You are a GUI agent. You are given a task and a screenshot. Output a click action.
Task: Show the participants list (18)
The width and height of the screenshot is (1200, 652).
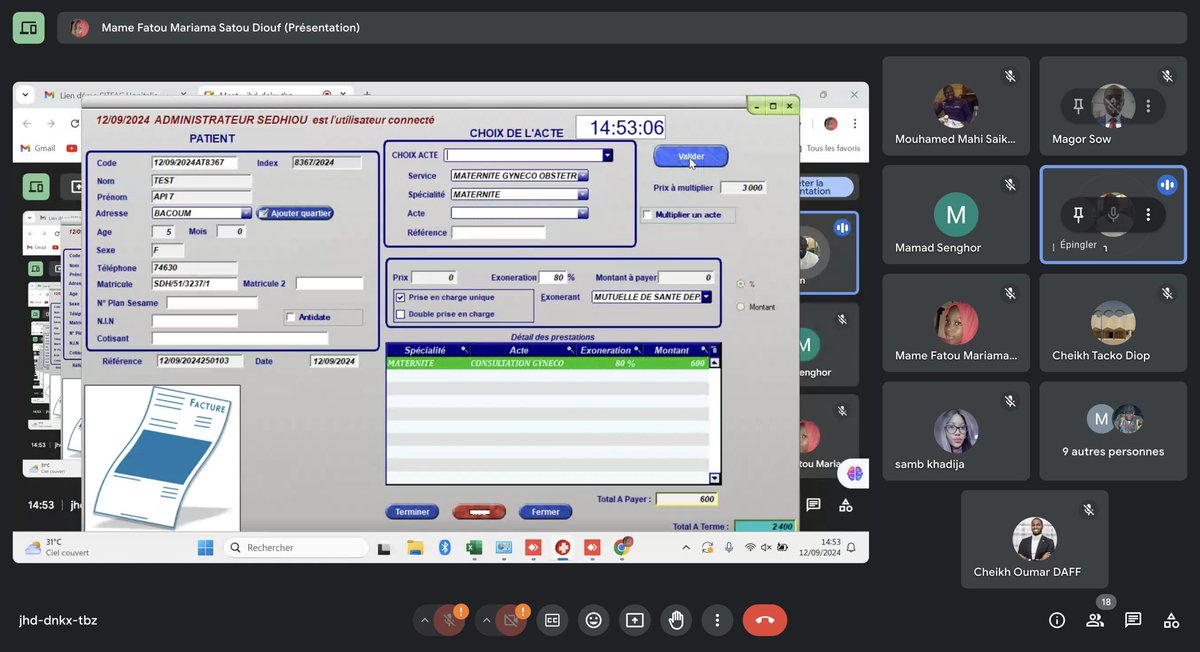coord(1095,620)
